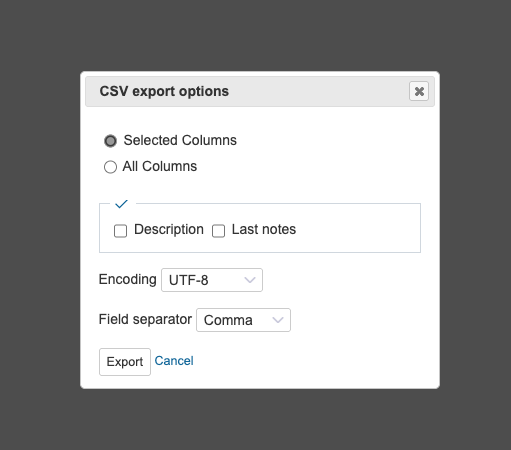Expand the chevron arrow in Comma select

pos(278,320)
